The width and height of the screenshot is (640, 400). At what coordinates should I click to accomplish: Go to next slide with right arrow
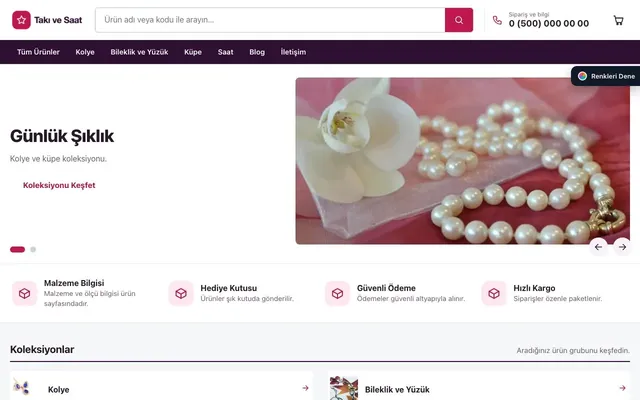pyautogui.click(x=622, y=247)
